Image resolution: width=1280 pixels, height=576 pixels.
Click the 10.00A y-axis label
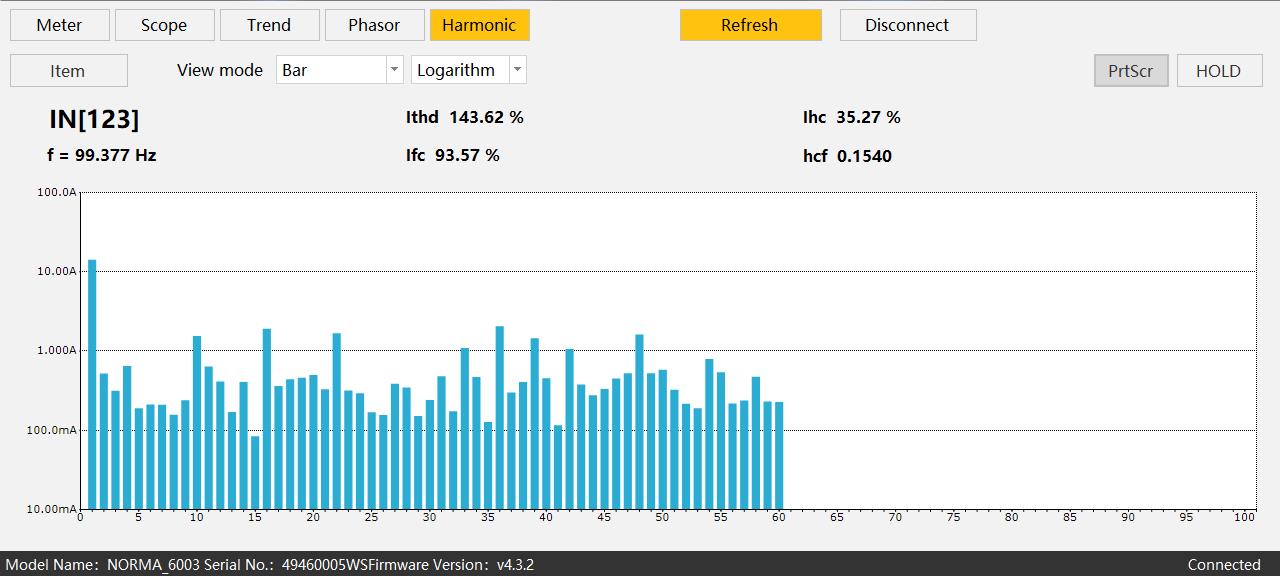(x=57, y=271)
